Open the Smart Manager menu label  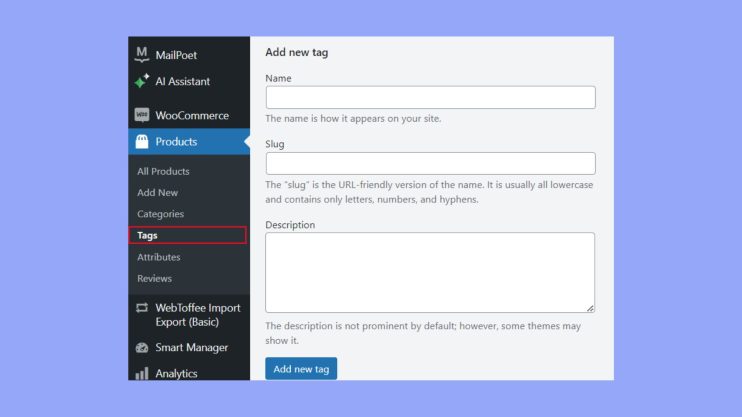[x=192, y=348]
